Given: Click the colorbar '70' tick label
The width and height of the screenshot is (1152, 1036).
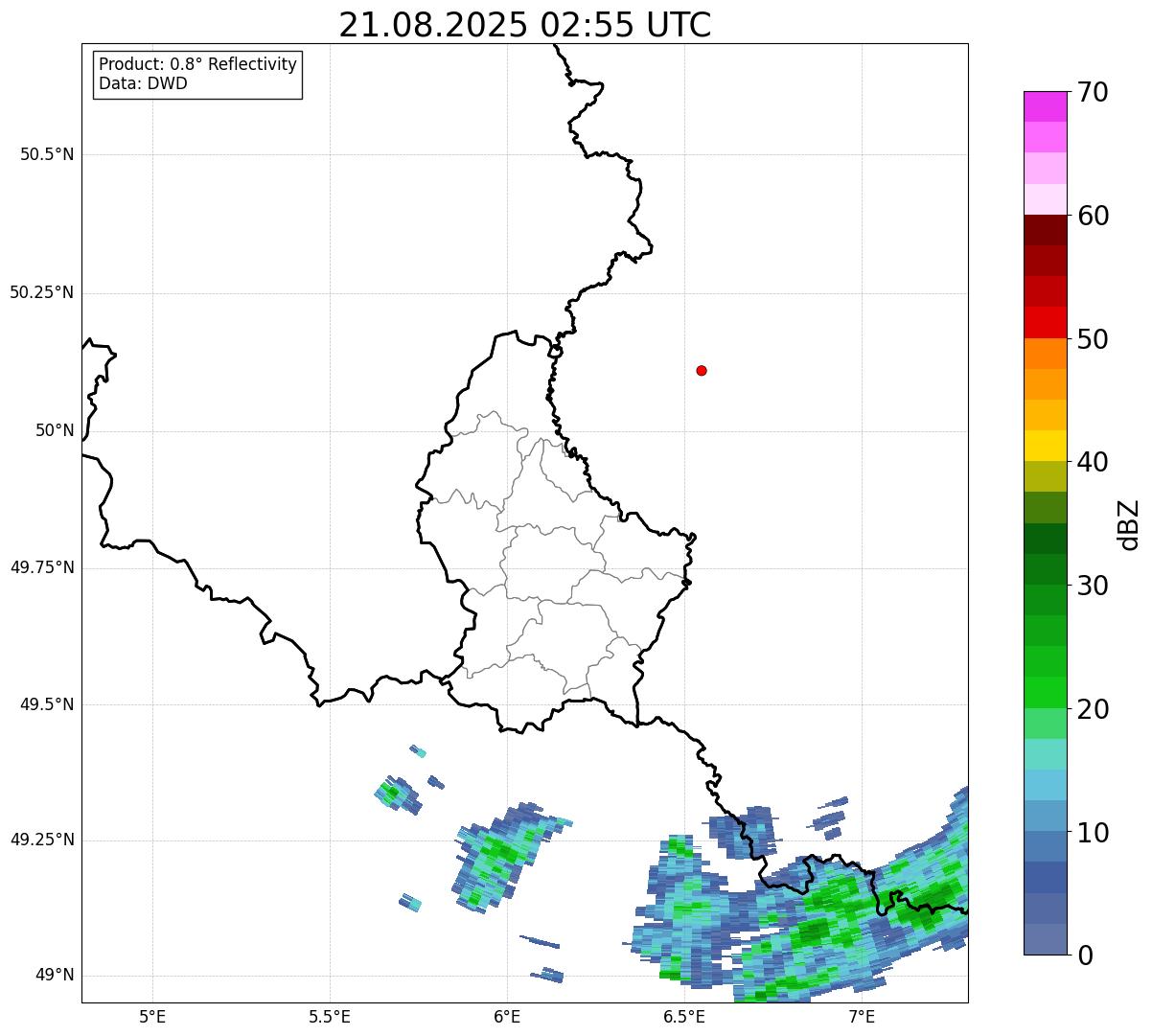Looking at the screenshot, I should click(1093, 92).
